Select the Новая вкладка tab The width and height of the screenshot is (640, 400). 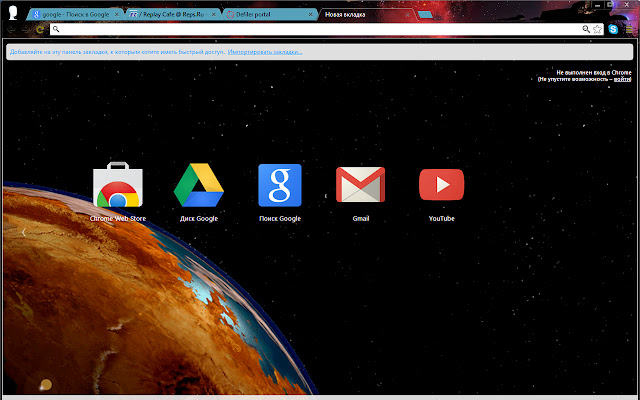coord(367,14)
